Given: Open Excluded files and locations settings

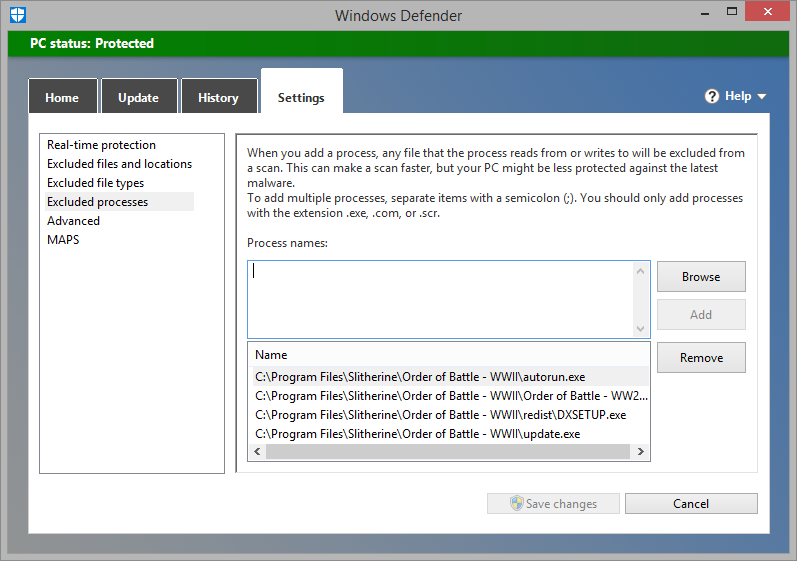Looking at the screenshot, I should click(119, 164).
